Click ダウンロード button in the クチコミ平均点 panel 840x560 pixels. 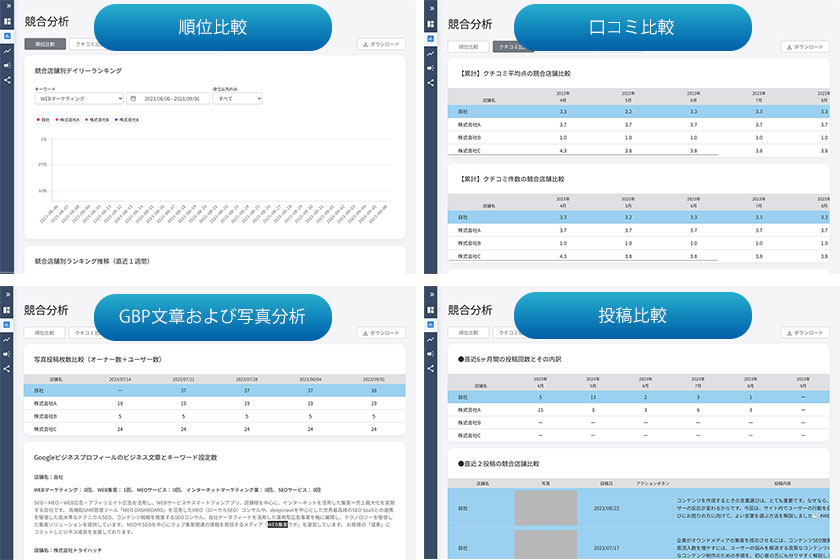point(805,47)
